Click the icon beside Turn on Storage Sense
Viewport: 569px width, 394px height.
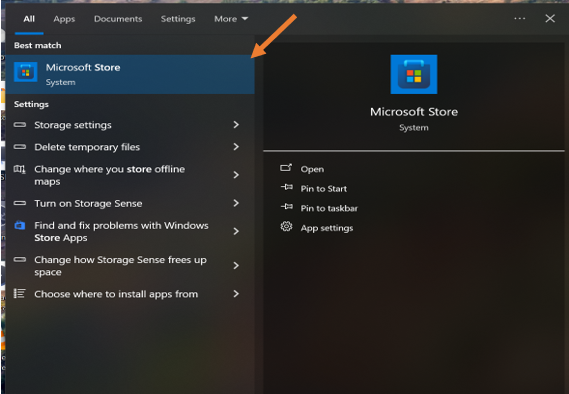click(20, 203)
